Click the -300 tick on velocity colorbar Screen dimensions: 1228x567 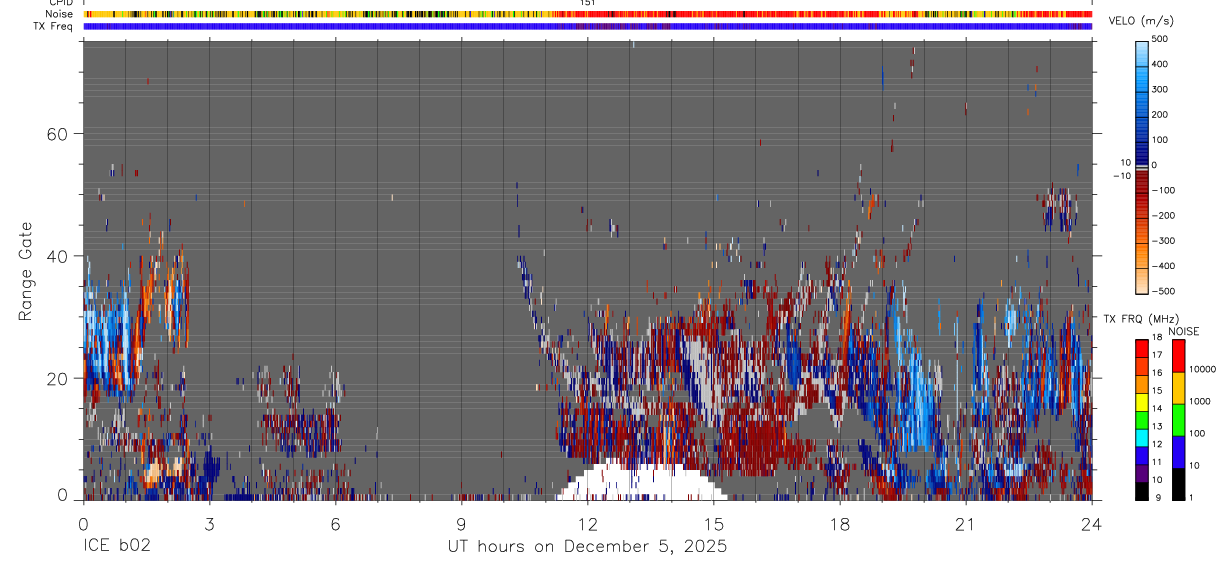pos(1162,241)
